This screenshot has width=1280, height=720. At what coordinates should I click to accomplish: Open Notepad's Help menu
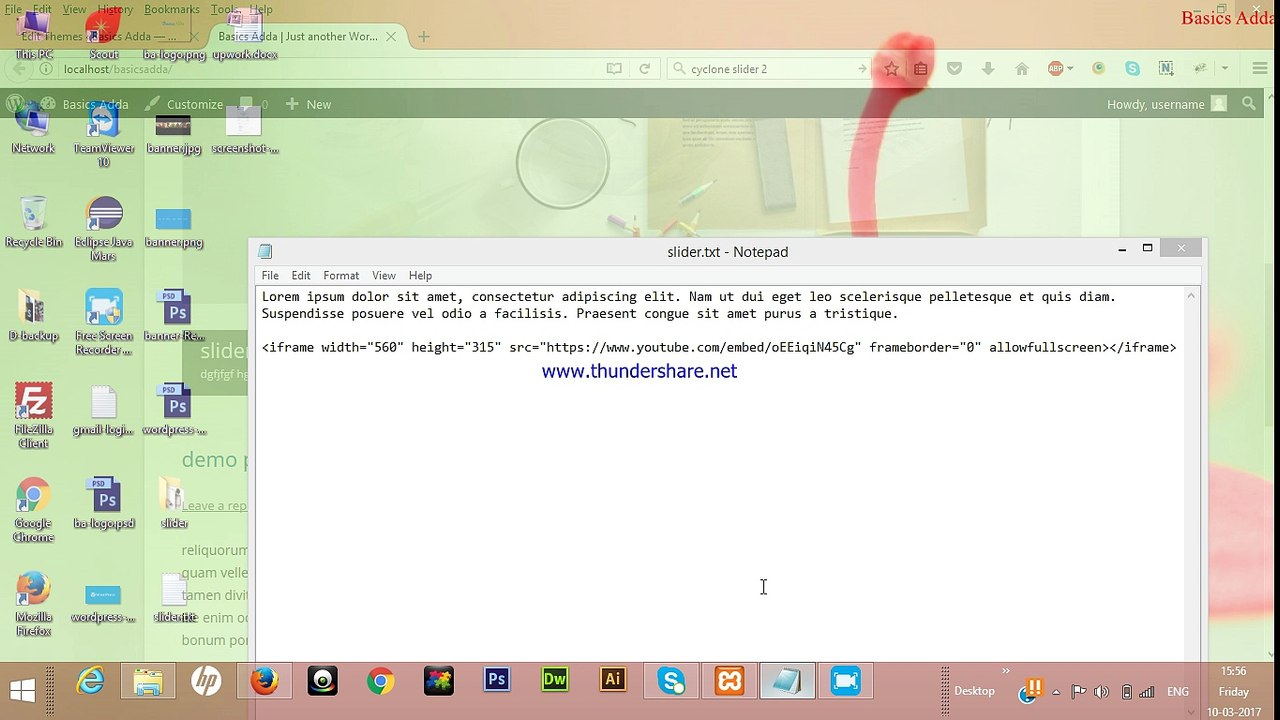420,275
